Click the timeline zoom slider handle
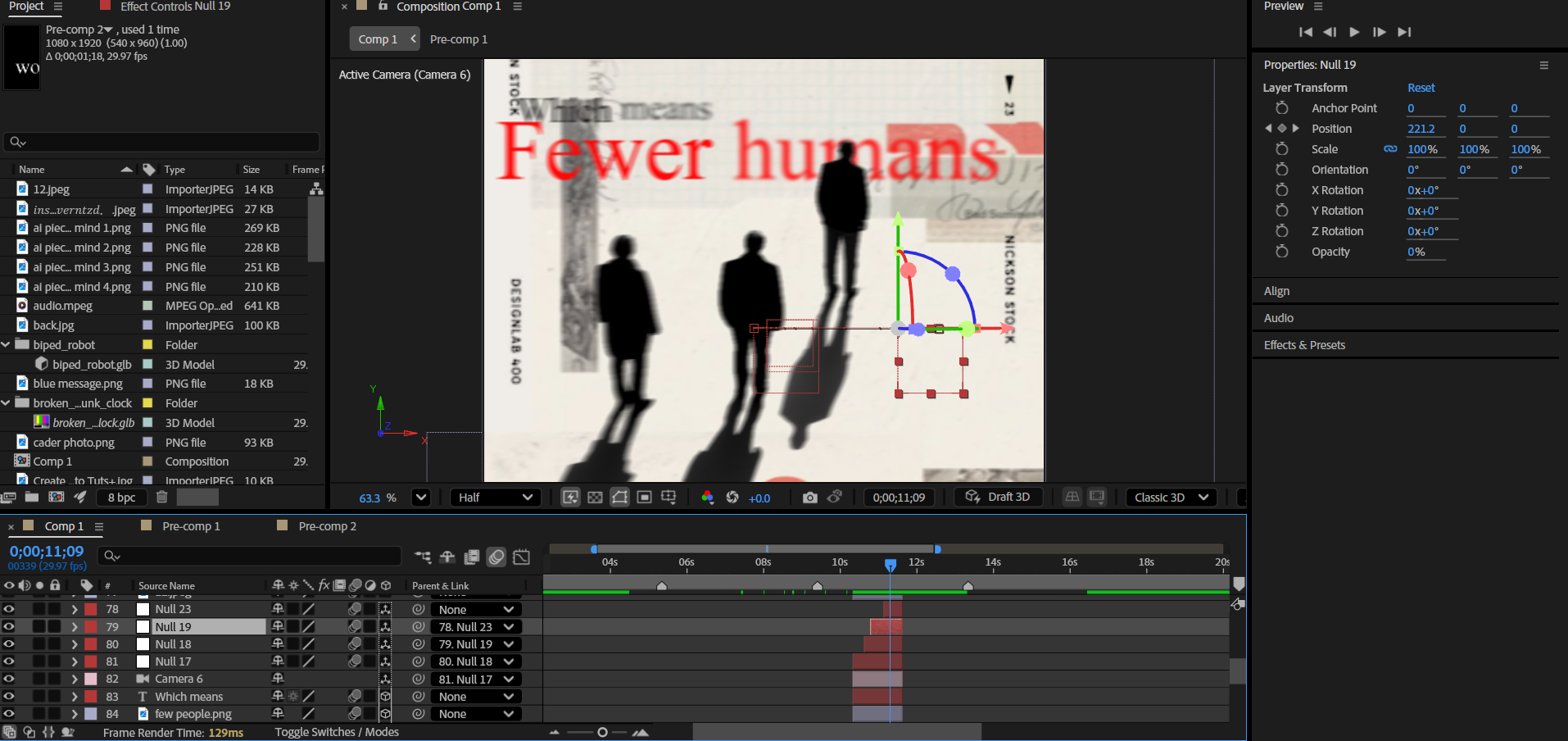 coord(602,732)
